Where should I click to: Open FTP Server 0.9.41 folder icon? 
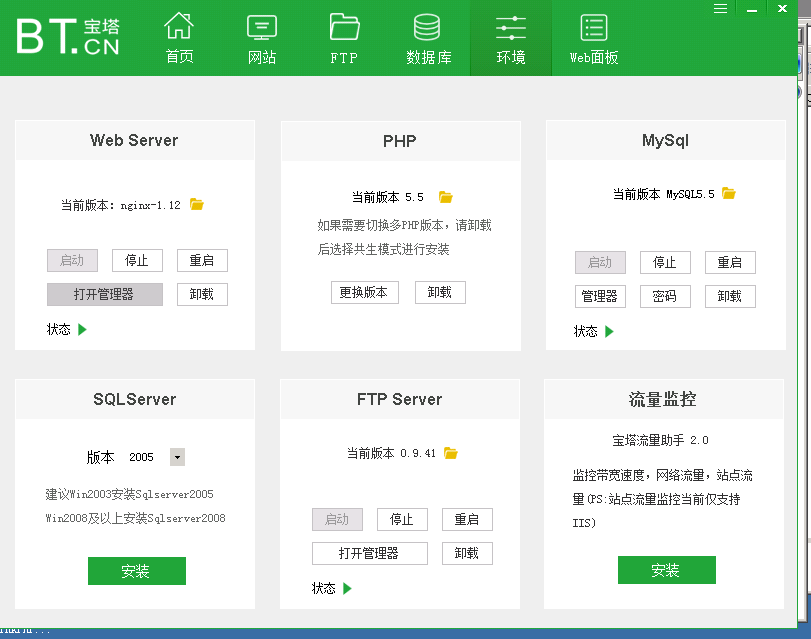450,453
